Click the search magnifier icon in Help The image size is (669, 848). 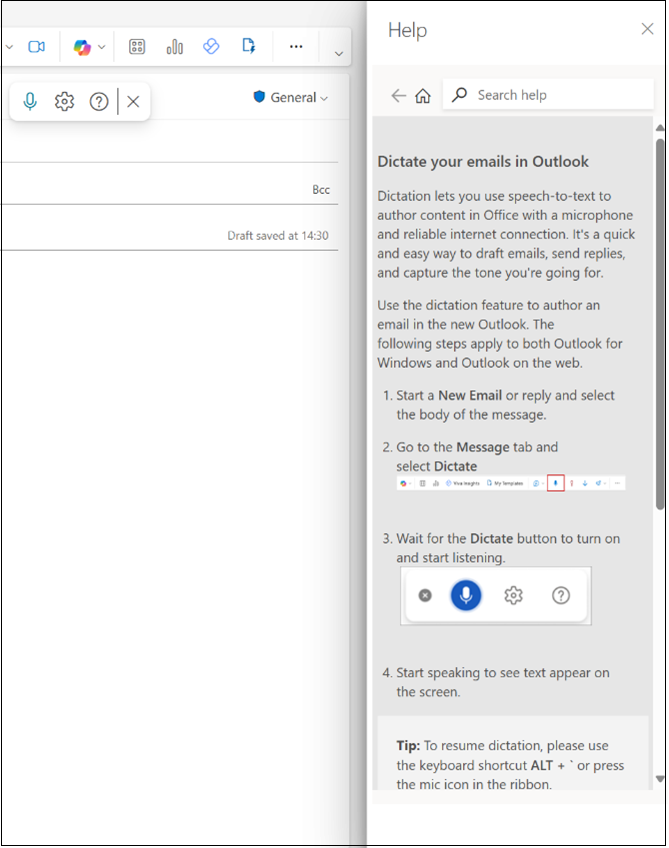[x=459, y=95]
